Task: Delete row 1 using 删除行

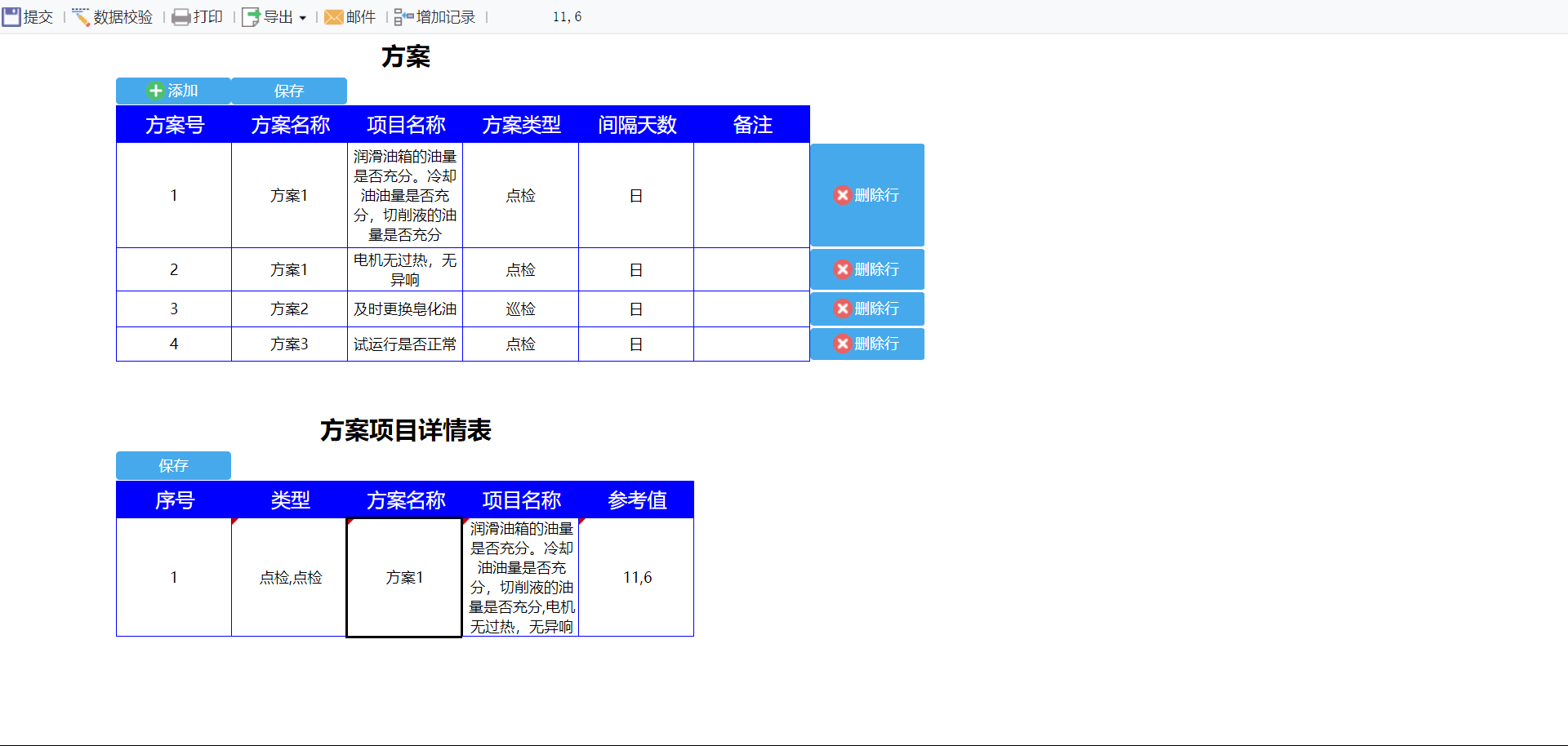Action: (x=867, y=195)
